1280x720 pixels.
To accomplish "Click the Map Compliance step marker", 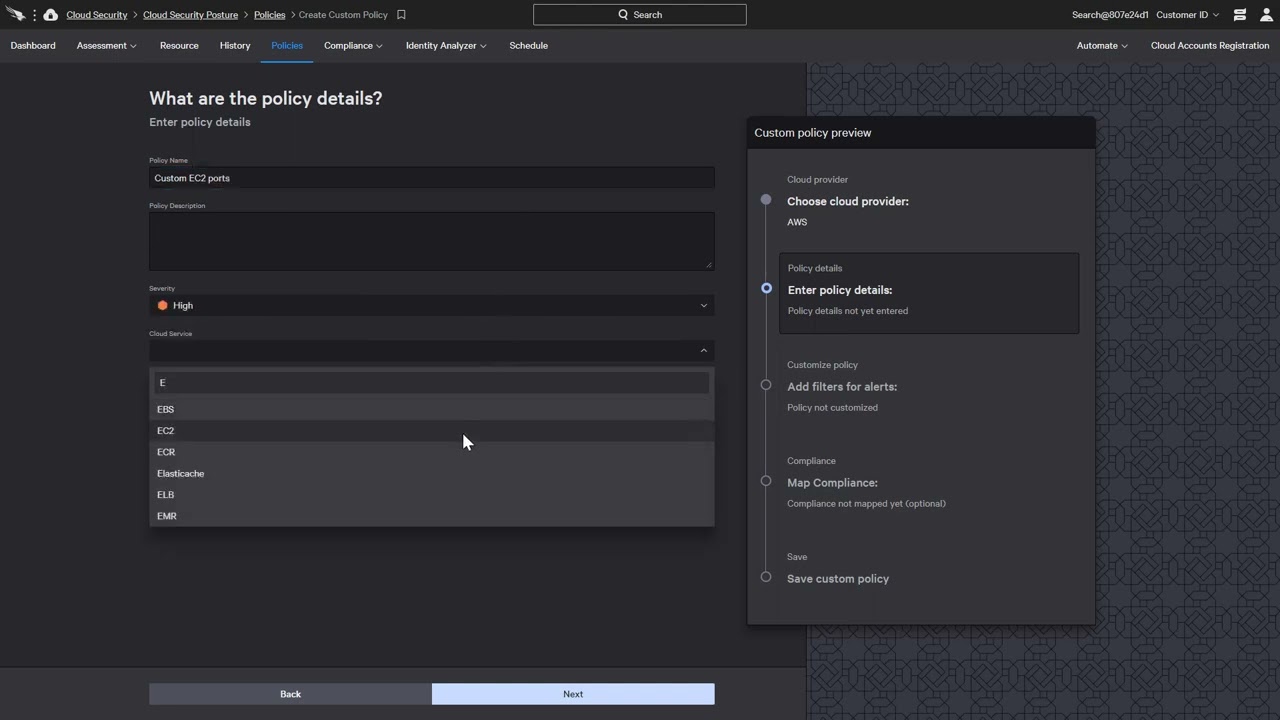I will 766,481.
